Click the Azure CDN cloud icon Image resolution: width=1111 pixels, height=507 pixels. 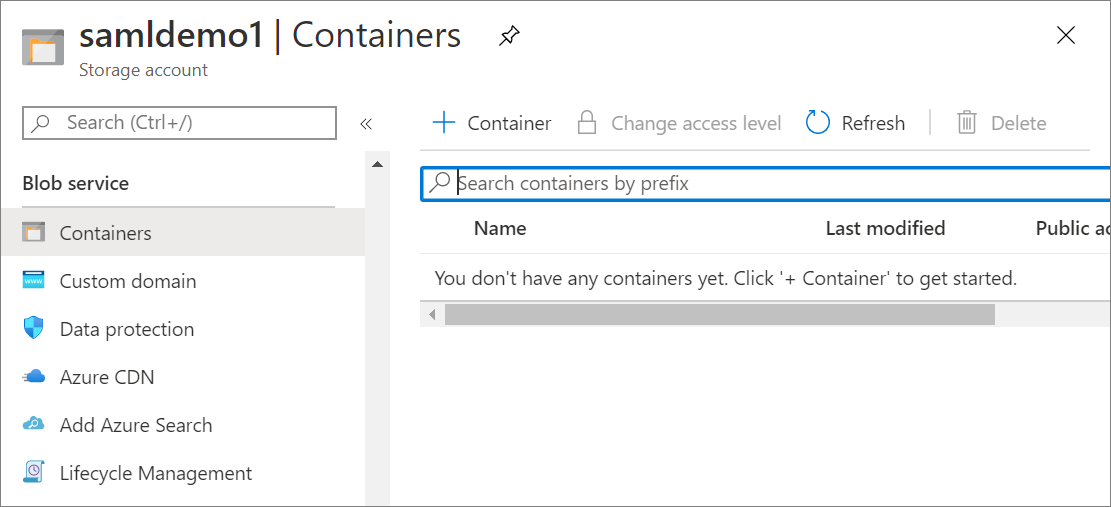point(34,377)
